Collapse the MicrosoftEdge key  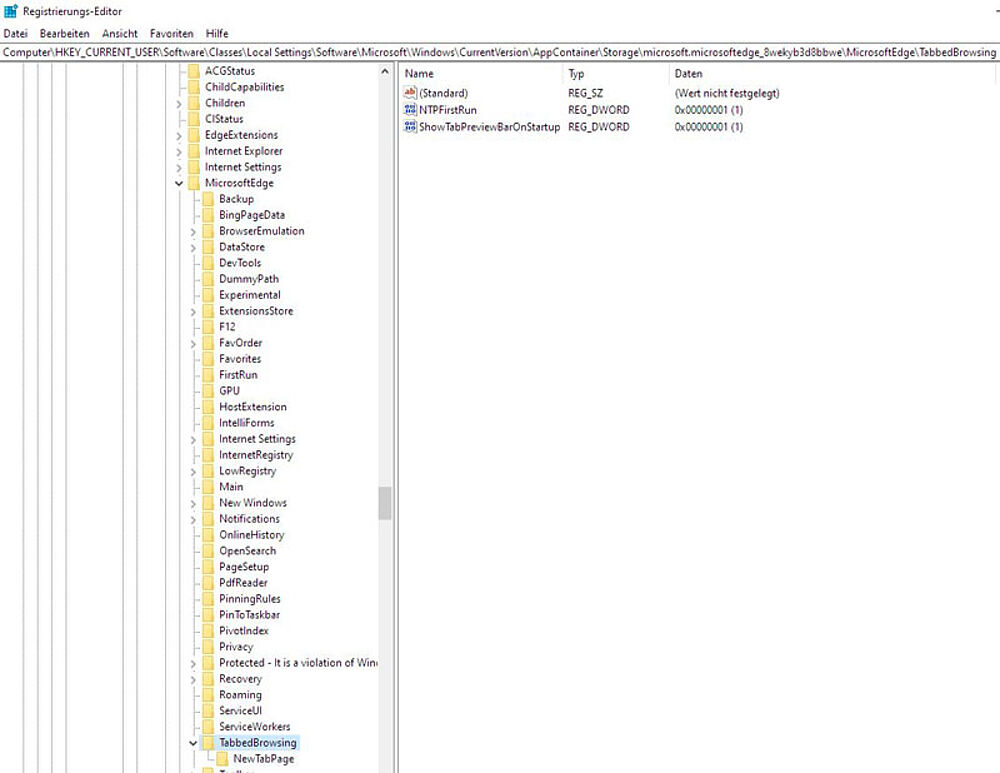click(x=179, y=183)
